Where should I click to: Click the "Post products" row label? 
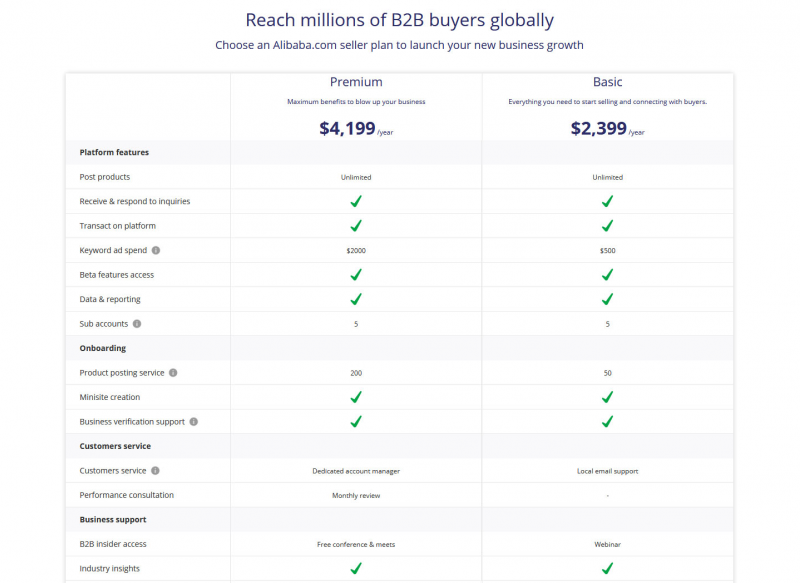(x=105, y=177)
